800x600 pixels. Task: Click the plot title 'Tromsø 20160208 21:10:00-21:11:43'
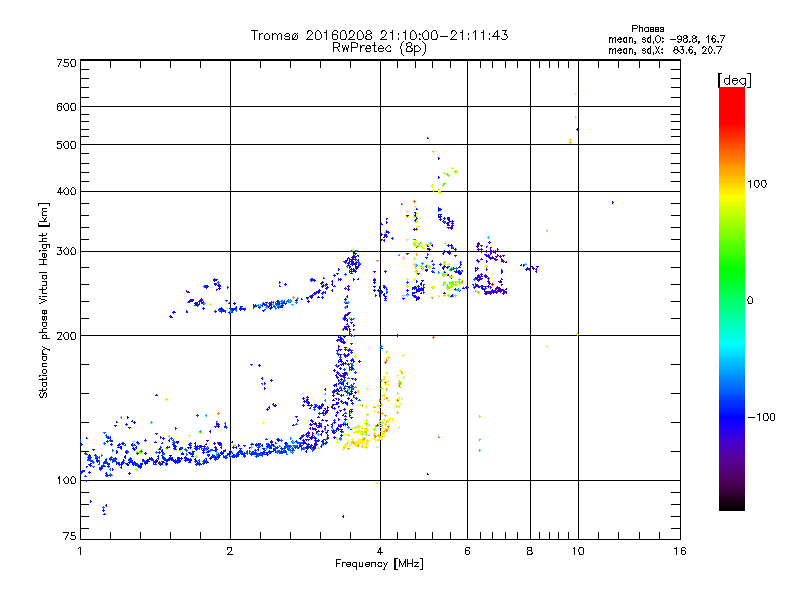379,35
